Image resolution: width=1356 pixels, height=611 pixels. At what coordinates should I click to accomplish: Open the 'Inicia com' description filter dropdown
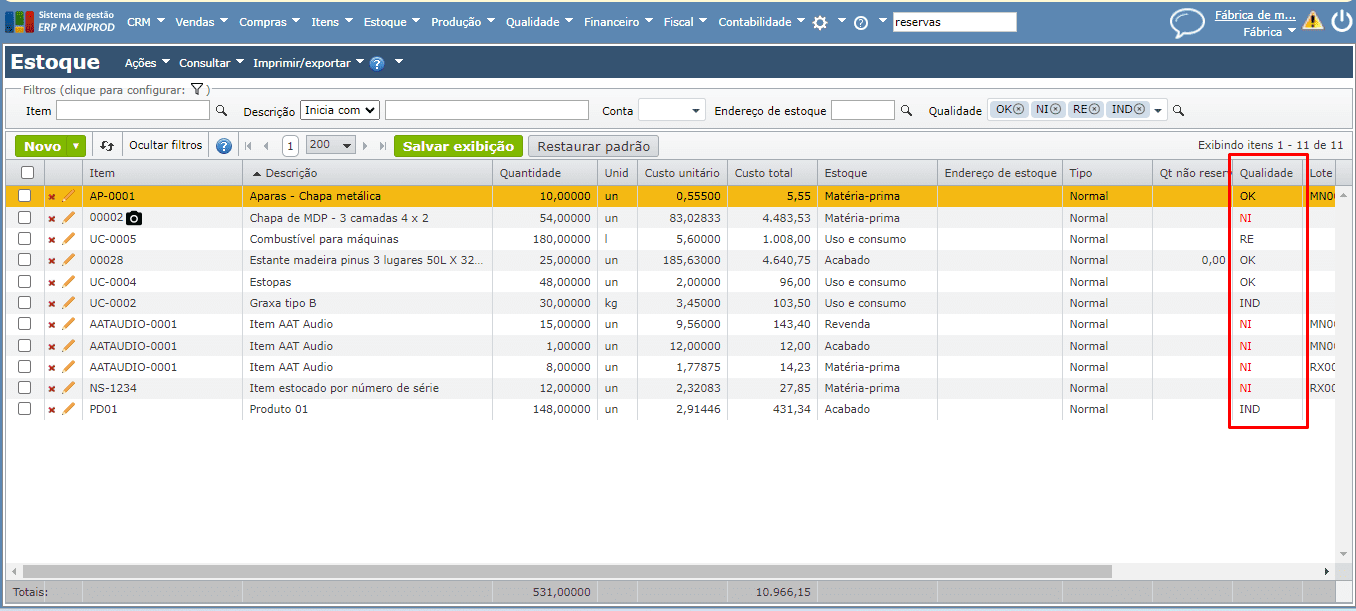340,110
